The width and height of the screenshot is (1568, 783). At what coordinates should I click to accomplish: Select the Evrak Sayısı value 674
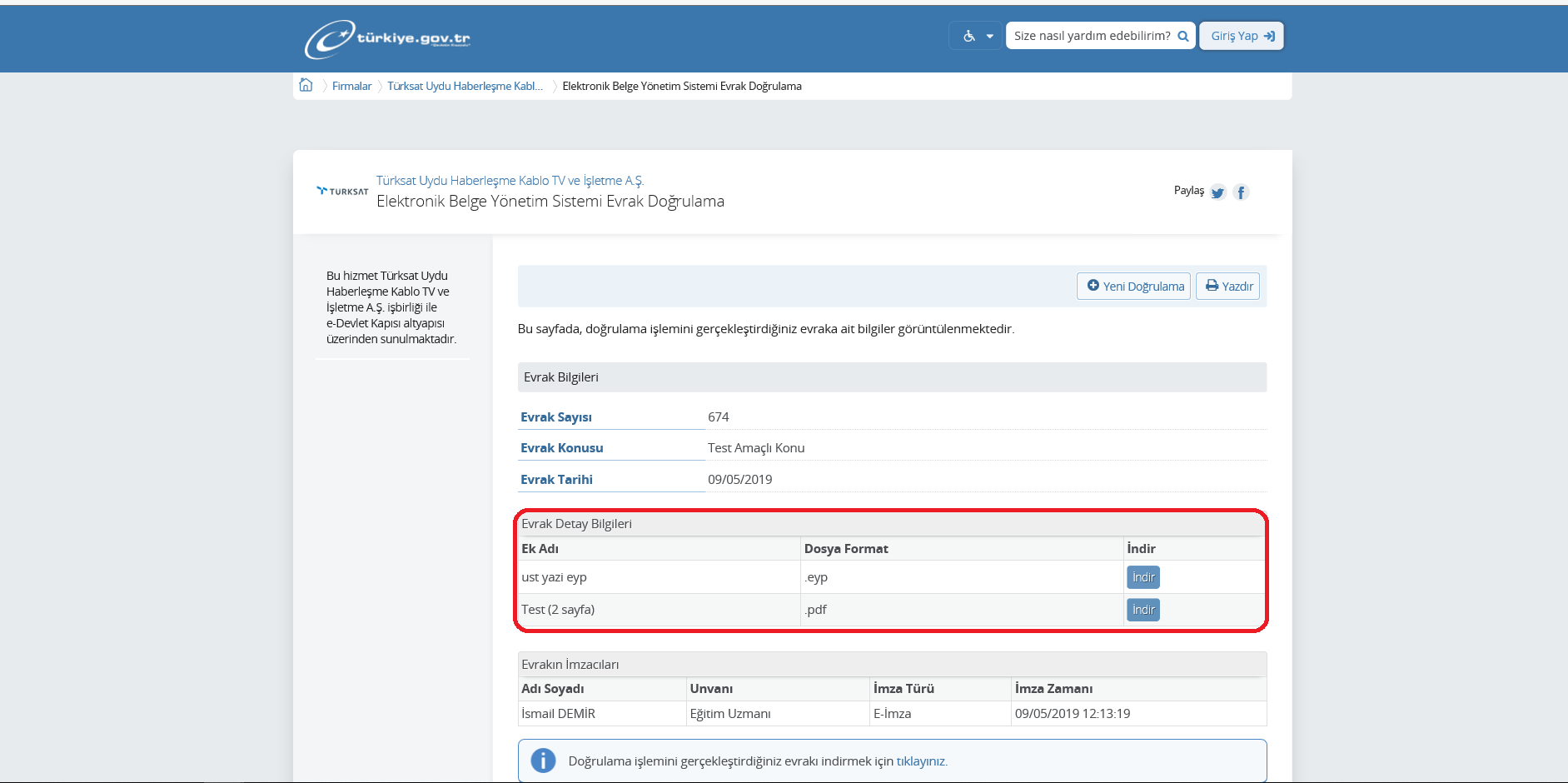click(x=718, y=416)
